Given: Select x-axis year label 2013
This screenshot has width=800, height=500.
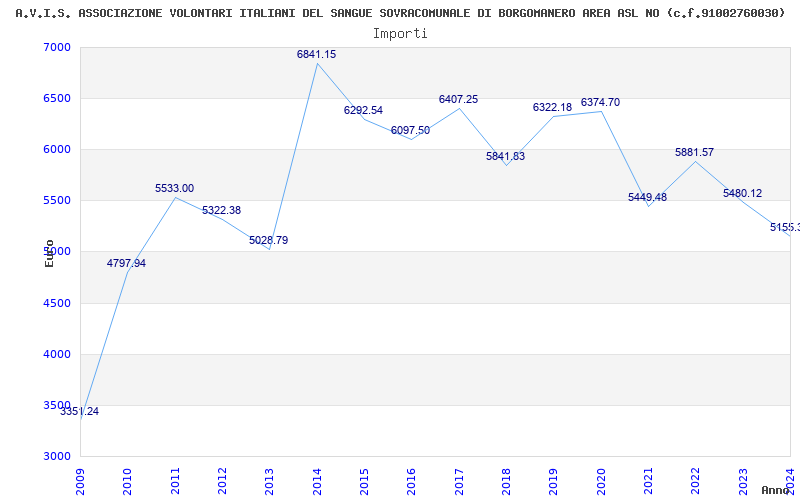Looking at the screenshot, I should [x=269, y=482].
